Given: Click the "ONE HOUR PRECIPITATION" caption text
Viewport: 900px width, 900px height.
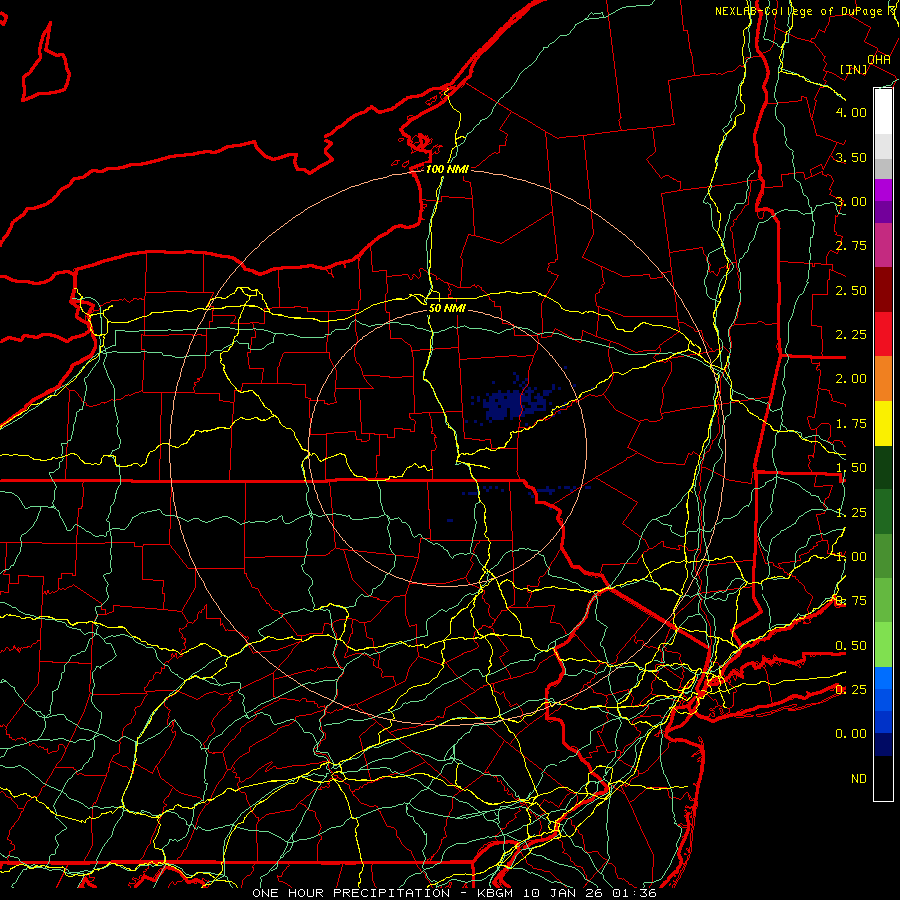Looking at the screenshot, I should [x=351, y=893].
